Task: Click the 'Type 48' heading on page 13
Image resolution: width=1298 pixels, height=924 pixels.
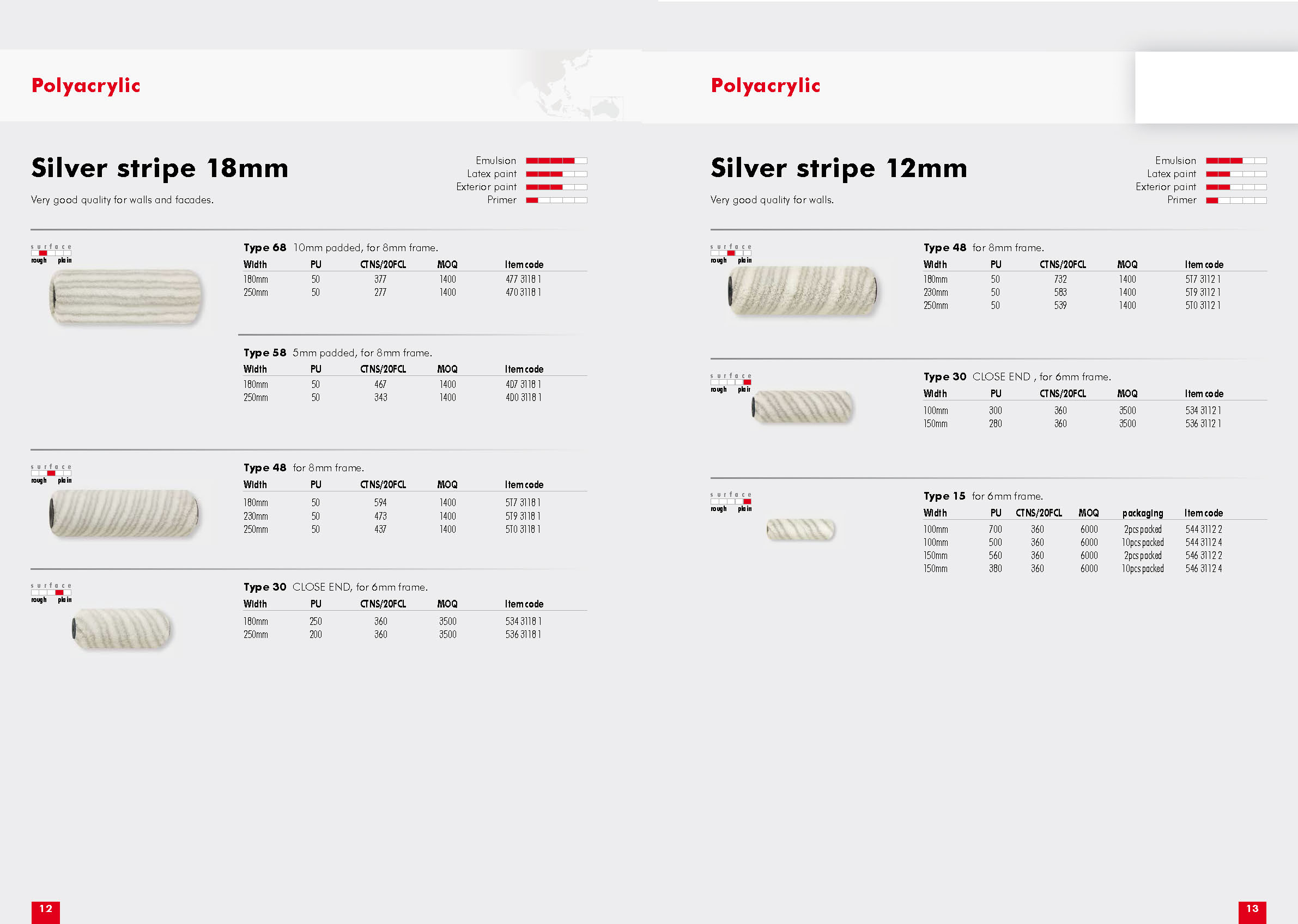Action: pos(945,247)
